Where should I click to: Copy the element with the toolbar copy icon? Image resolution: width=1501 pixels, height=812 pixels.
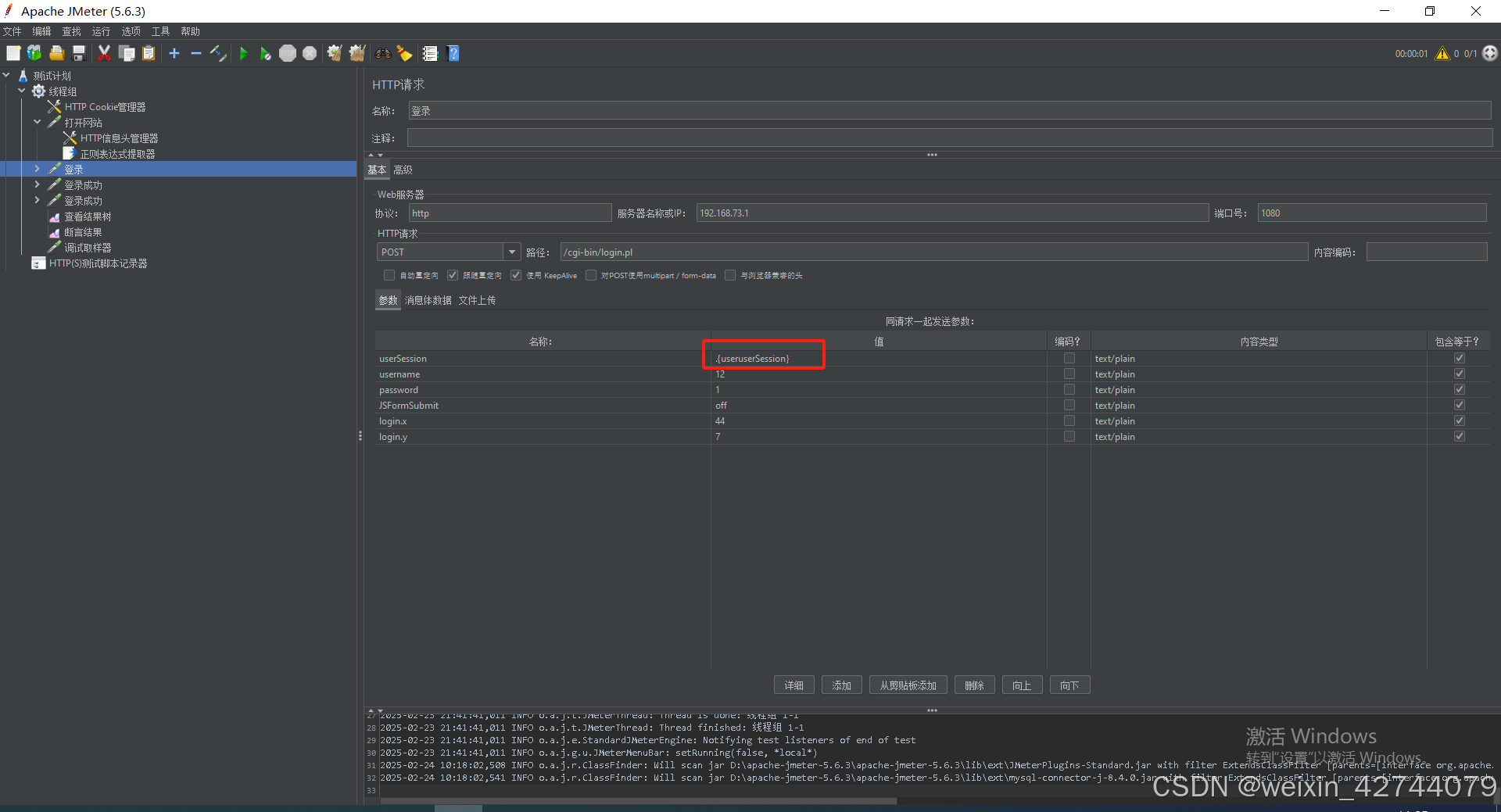pyautogui.click(x=127, y=53)
